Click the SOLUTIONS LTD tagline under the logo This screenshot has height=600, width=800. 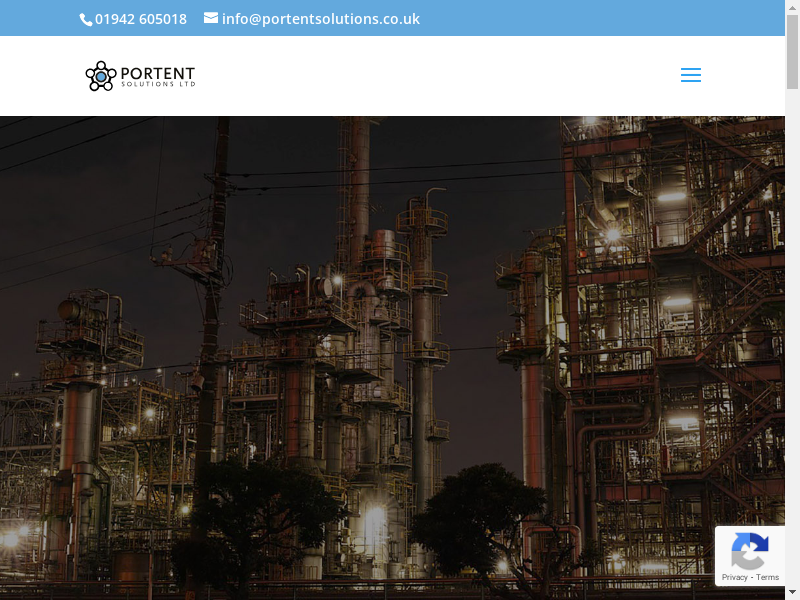158,85
